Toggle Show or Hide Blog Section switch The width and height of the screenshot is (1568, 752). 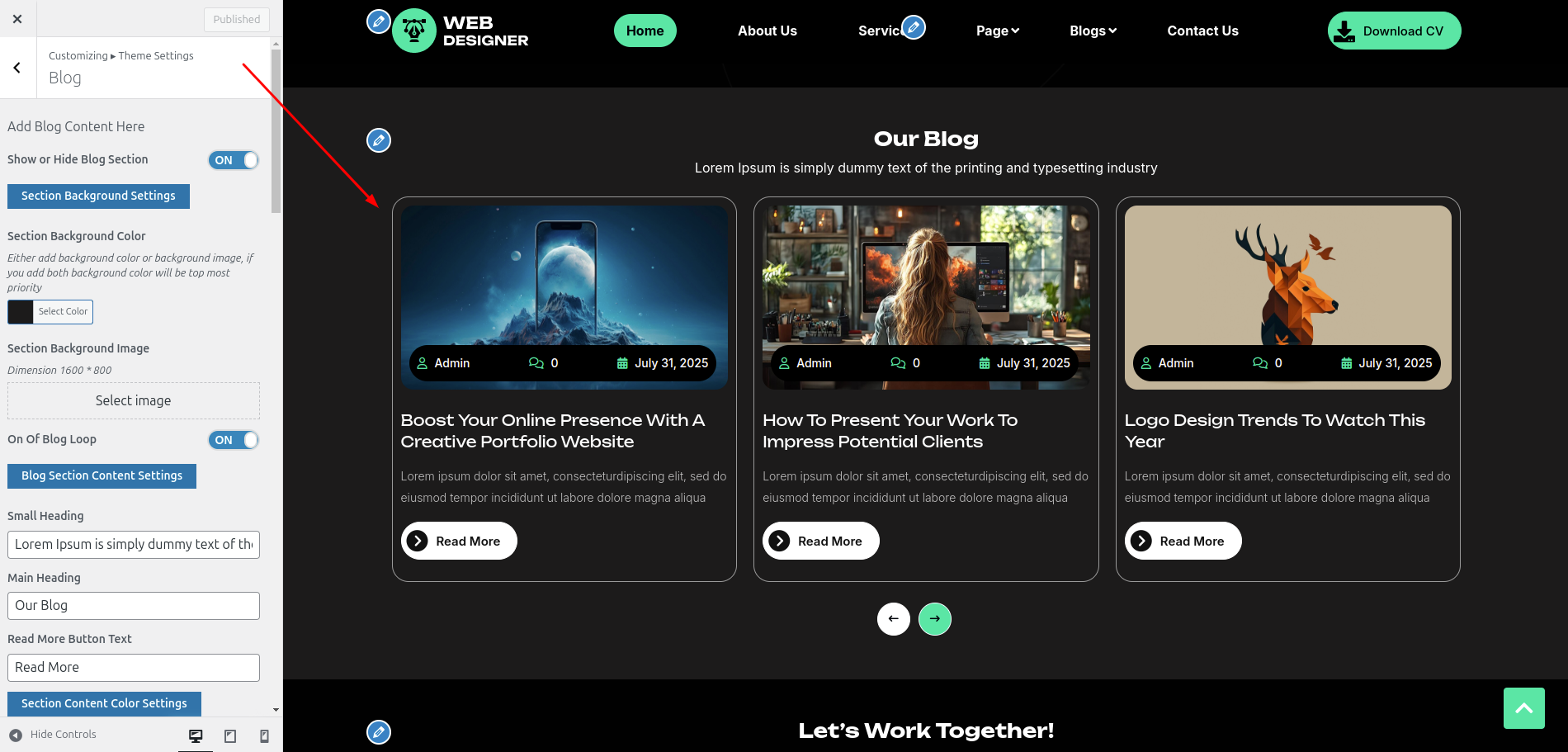pos(234,160)
